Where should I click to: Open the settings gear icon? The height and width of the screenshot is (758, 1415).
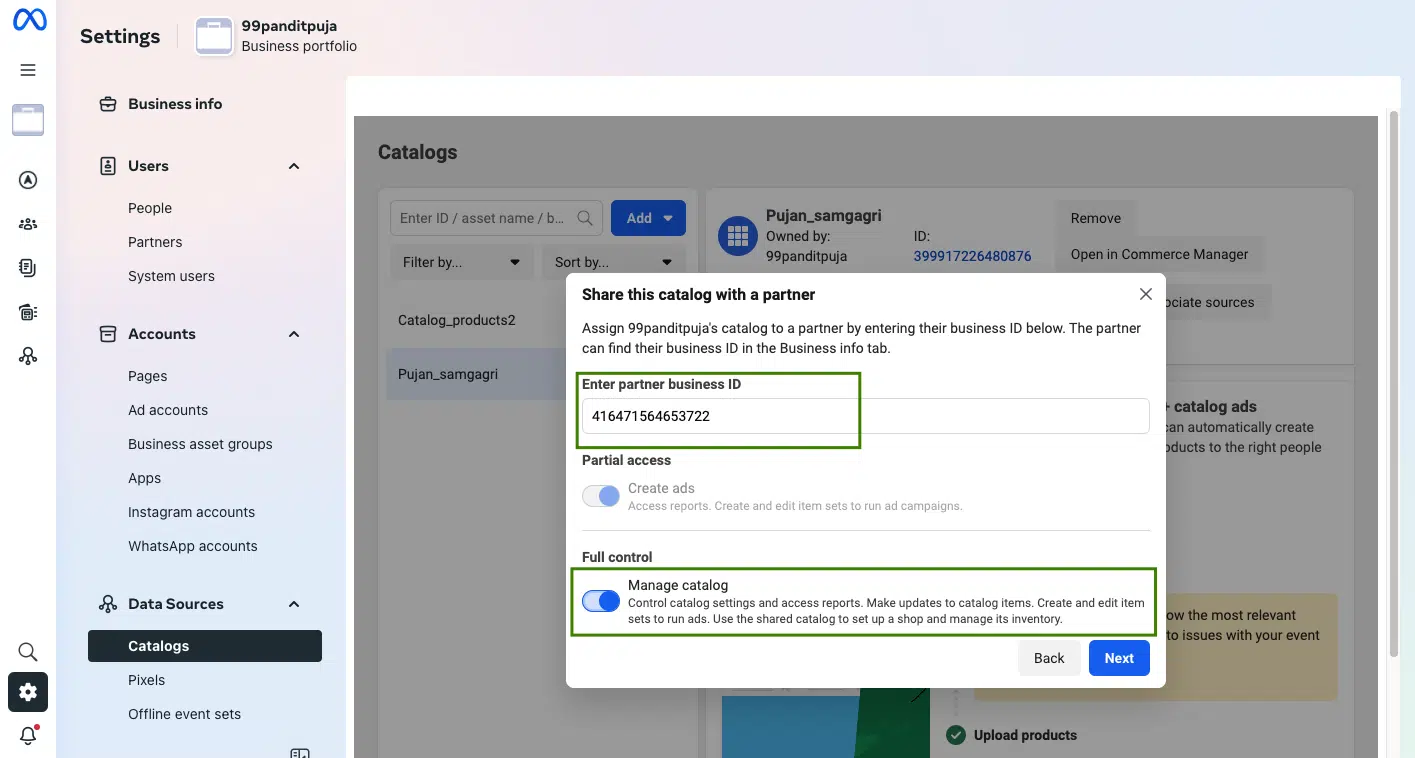click(x=28, y=692)
